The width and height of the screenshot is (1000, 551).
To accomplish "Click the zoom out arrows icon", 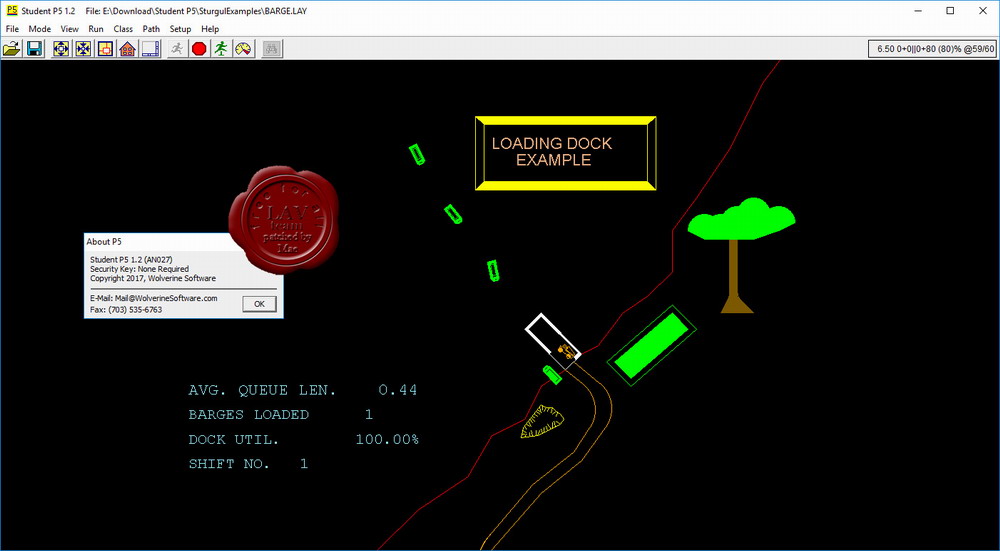I will point(61,48).
